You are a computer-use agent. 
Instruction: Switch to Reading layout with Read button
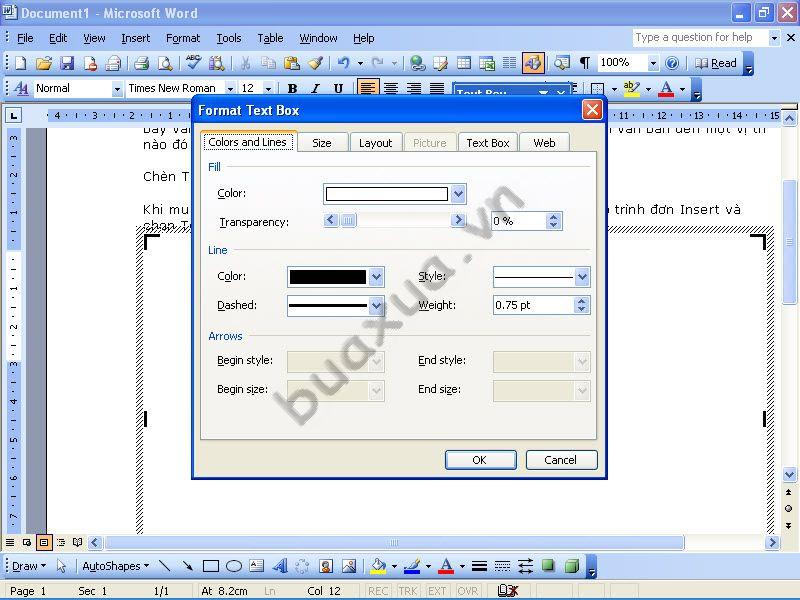pyautogui.click(x=716, y=63)
